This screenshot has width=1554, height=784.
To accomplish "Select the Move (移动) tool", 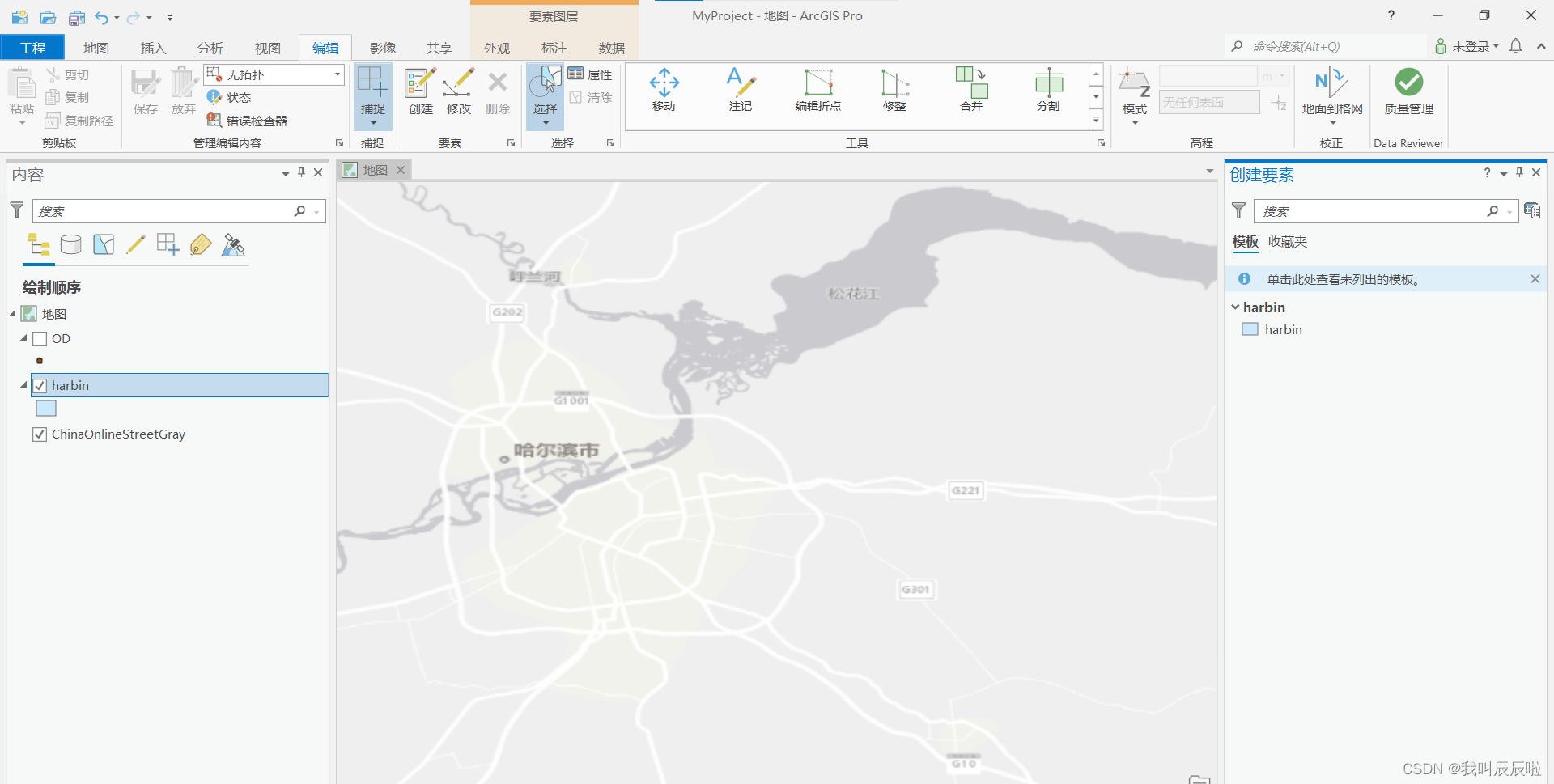I will 664,90.
